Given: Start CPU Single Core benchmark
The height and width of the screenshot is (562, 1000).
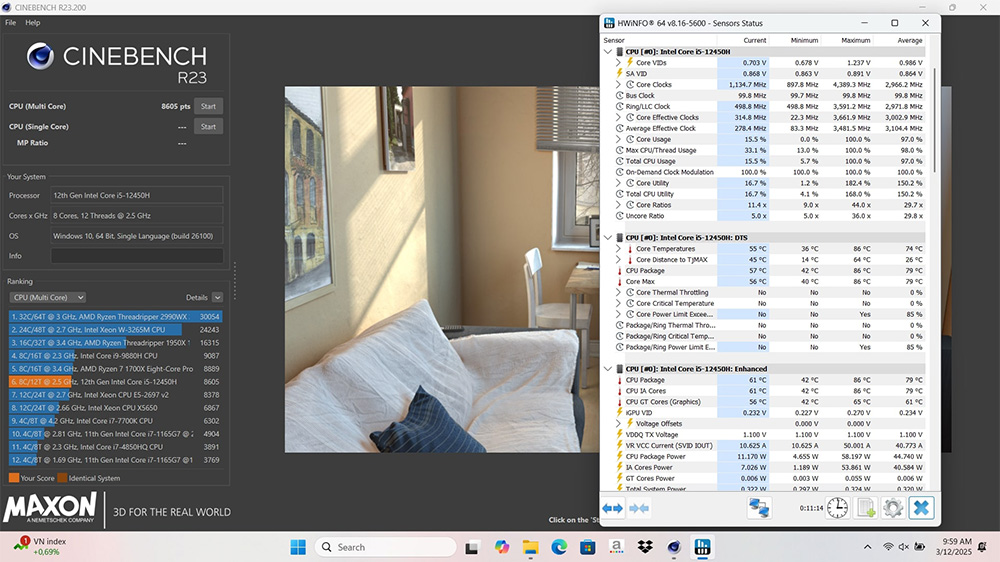Looking at the screenshot, I should coord(209,126).
